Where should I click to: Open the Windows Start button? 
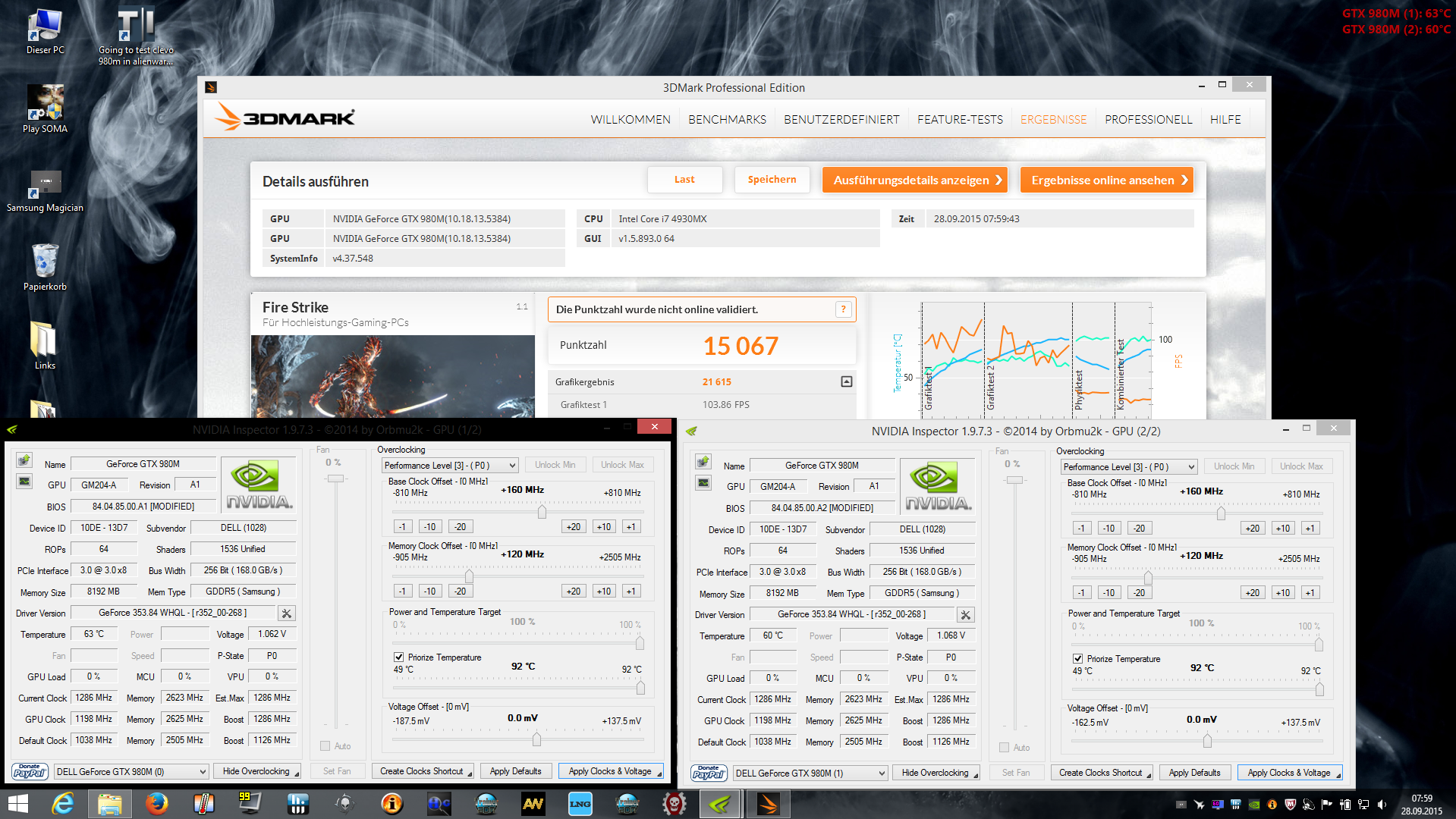click(18, 804)
